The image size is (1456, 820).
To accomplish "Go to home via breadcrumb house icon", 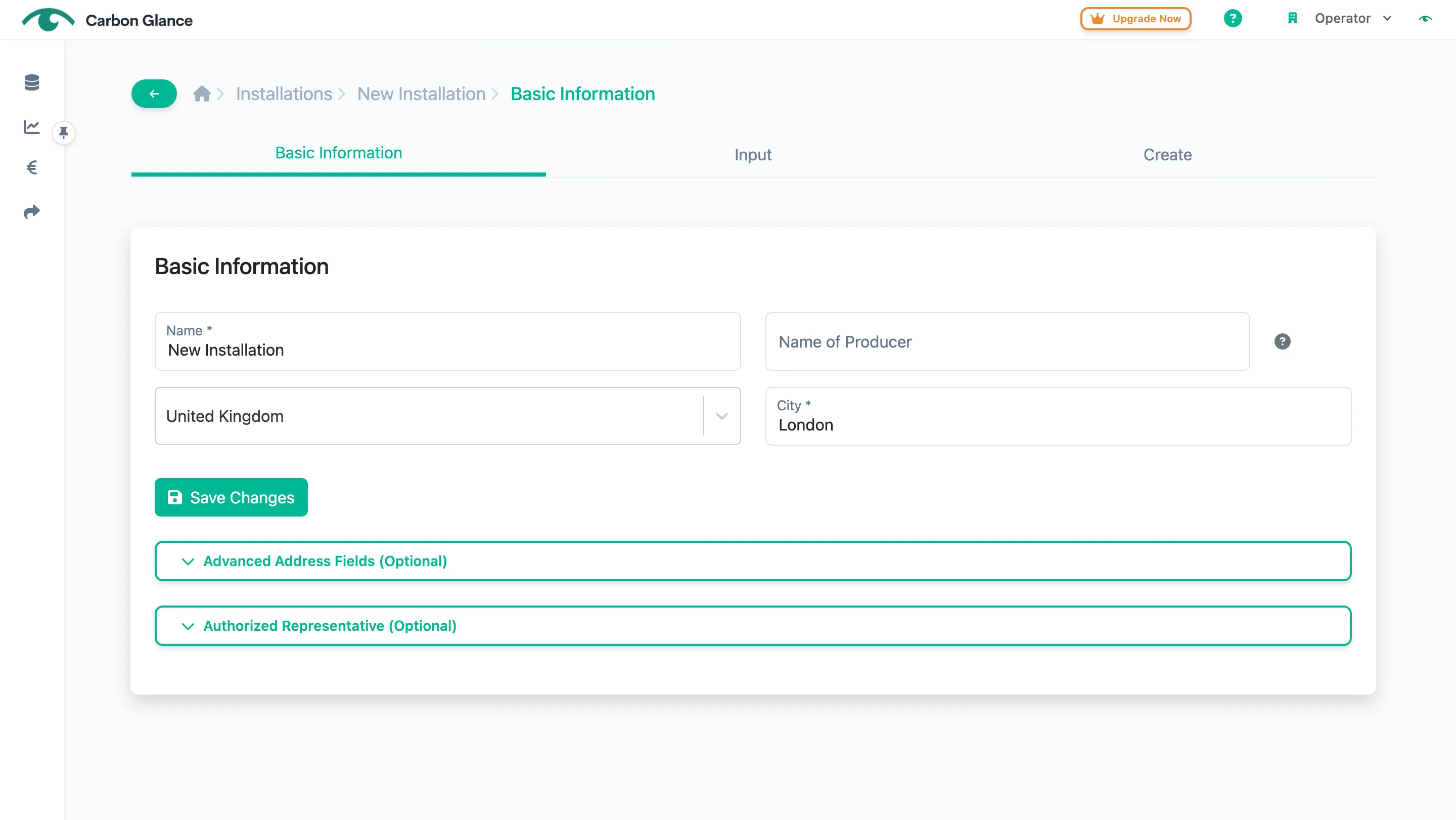I will tap(202, 94).
